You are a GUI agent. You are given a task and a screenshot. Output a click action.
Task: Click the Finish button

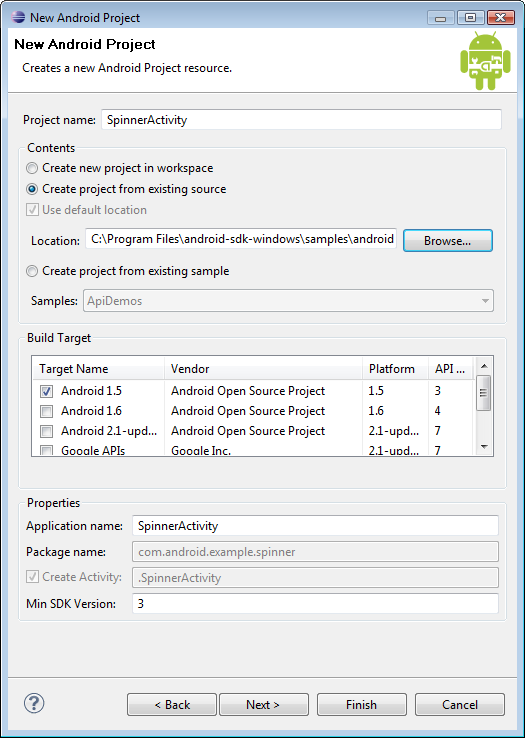[x=362, y=705]
